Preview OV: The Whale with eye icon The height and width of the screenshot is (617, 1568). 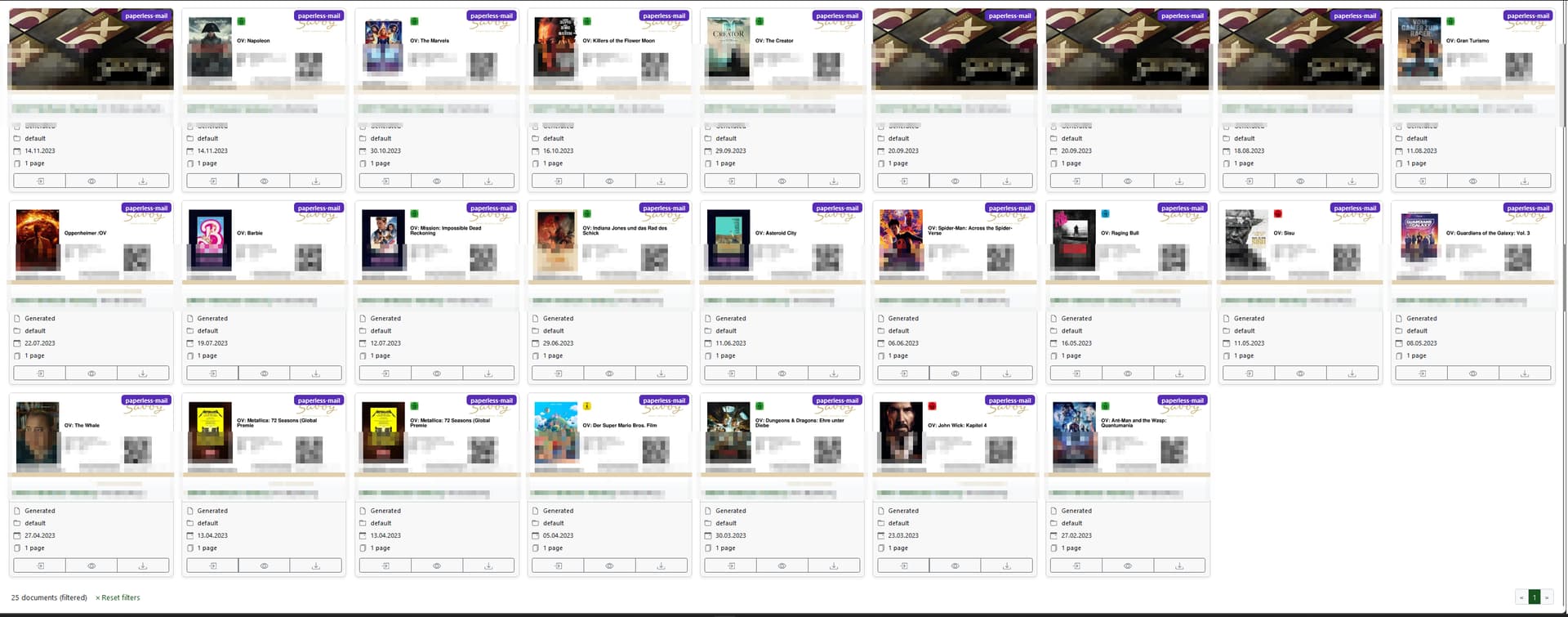[x=91, y=566]
